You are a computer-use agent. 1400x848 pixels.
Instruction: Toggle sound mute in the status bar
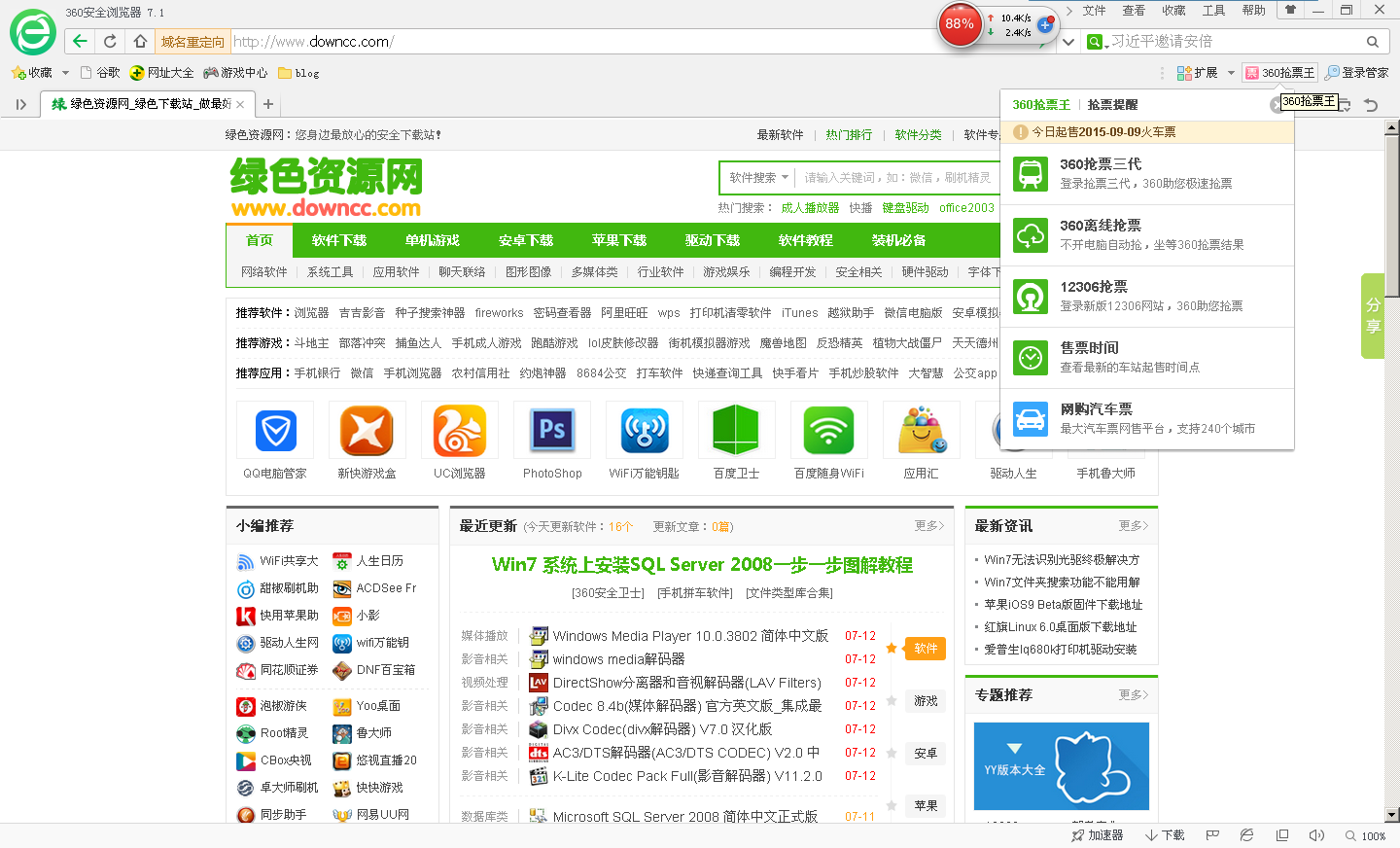1316,835
